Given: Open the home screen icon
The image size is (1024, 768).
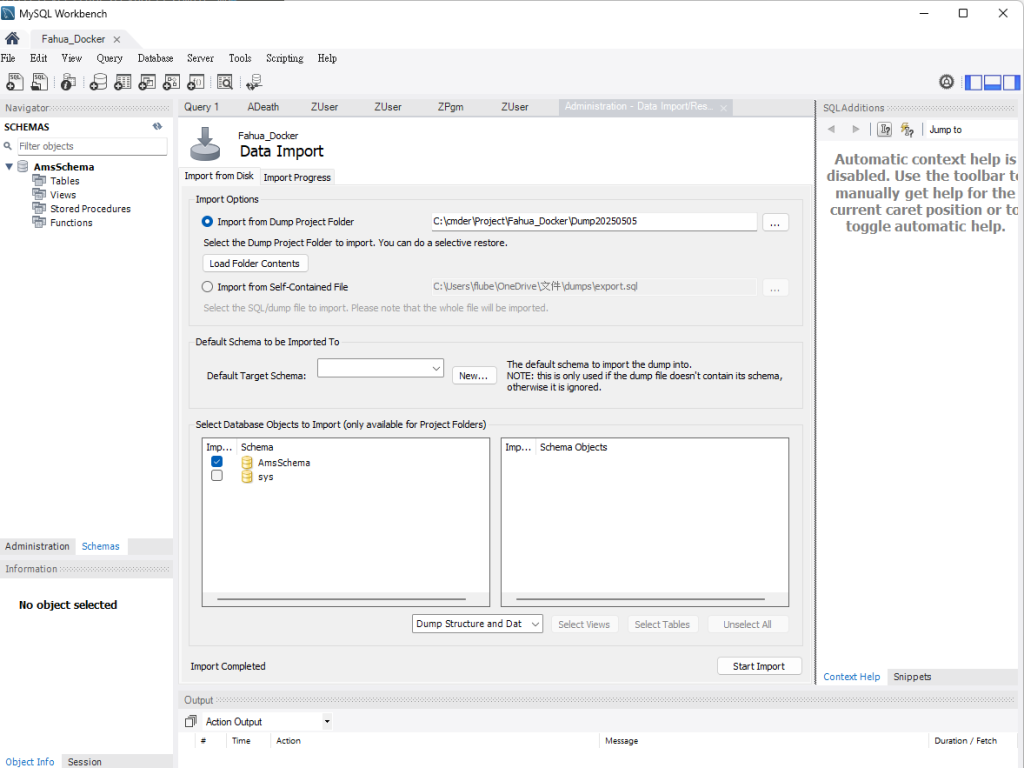Looking at the screenshot, I should coord(12,39).
